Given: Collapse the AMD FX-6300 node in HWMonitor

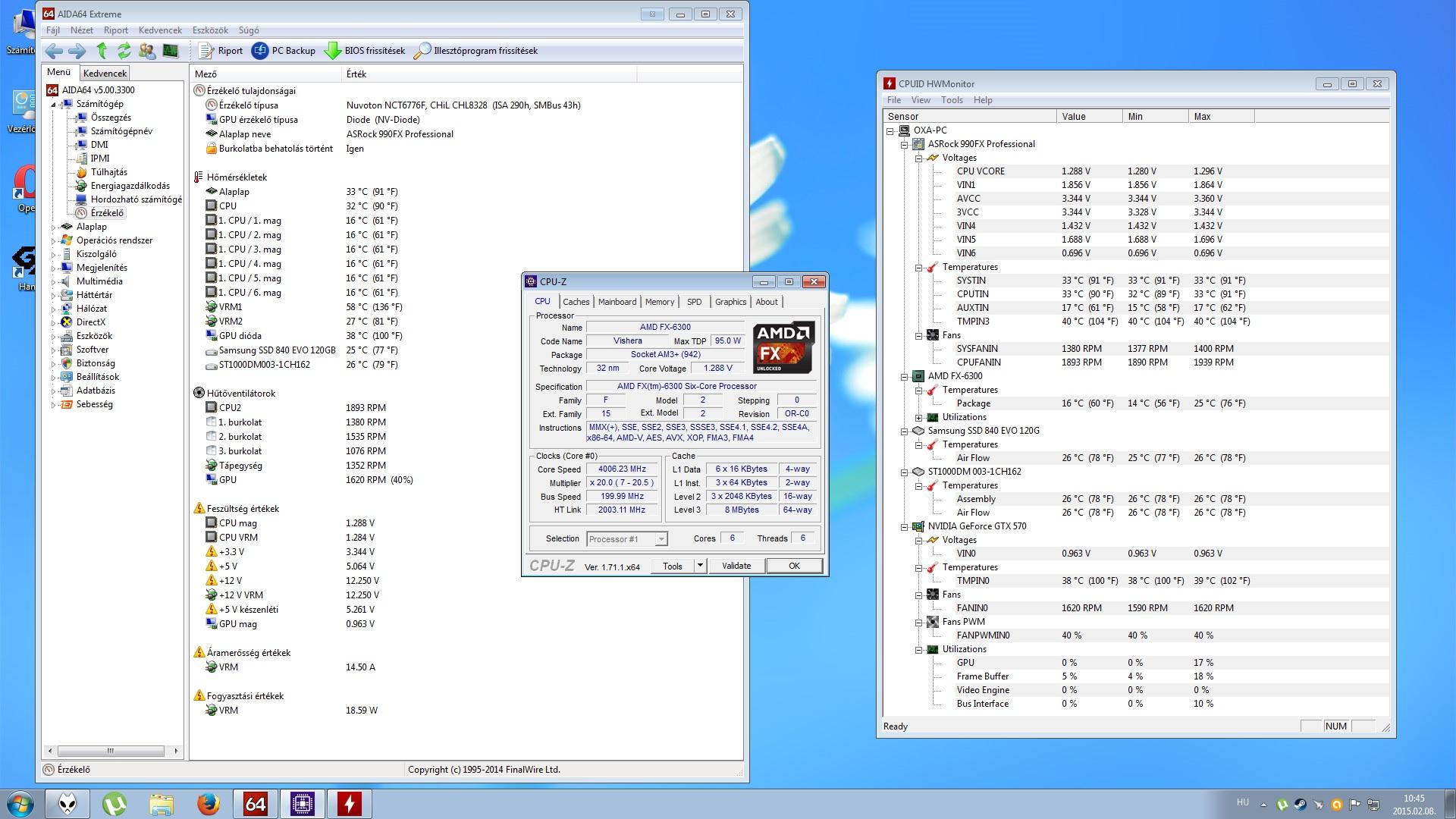Looking at the screenshot, I should pyautogui.click(x=905, y=376).
